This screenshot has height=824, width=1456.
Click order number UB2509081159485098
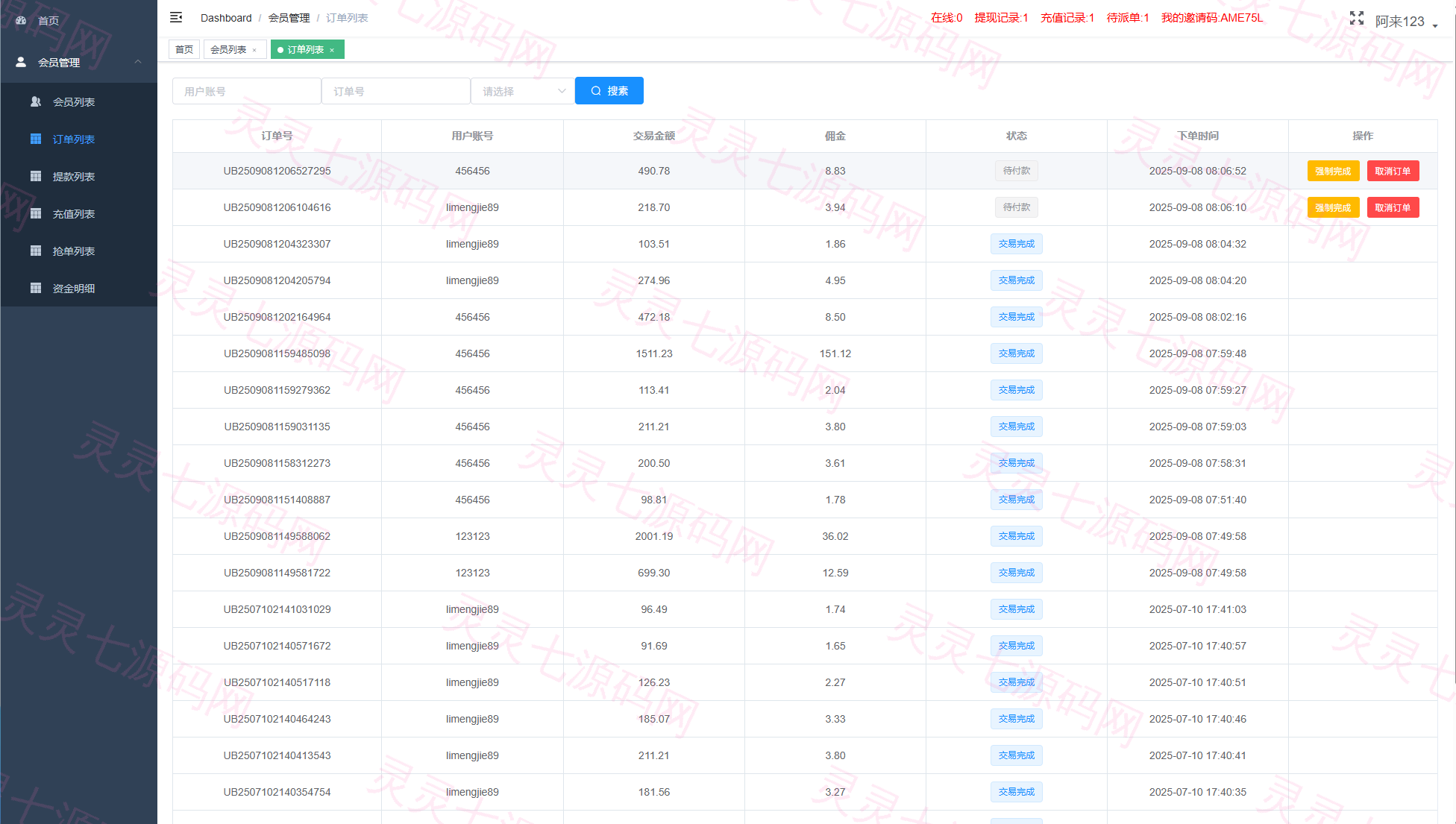(277, 353)
